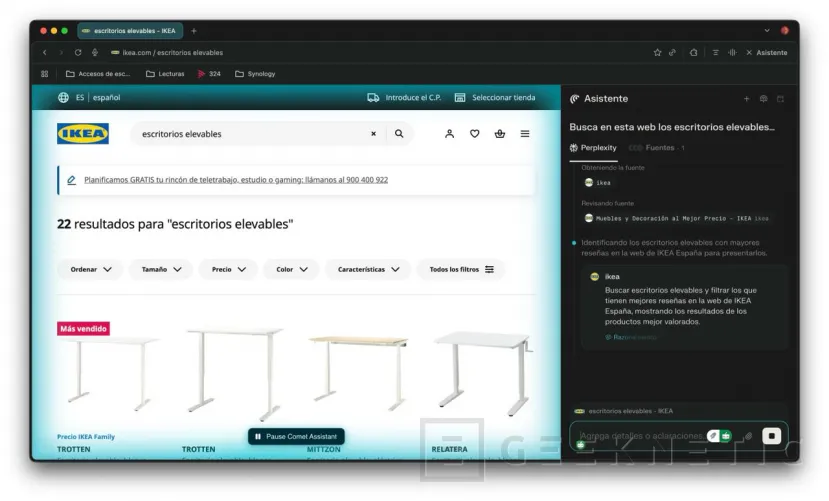The image size is (829, 501).
Task: Open the shopping basket icon
Action: [500, 134]
